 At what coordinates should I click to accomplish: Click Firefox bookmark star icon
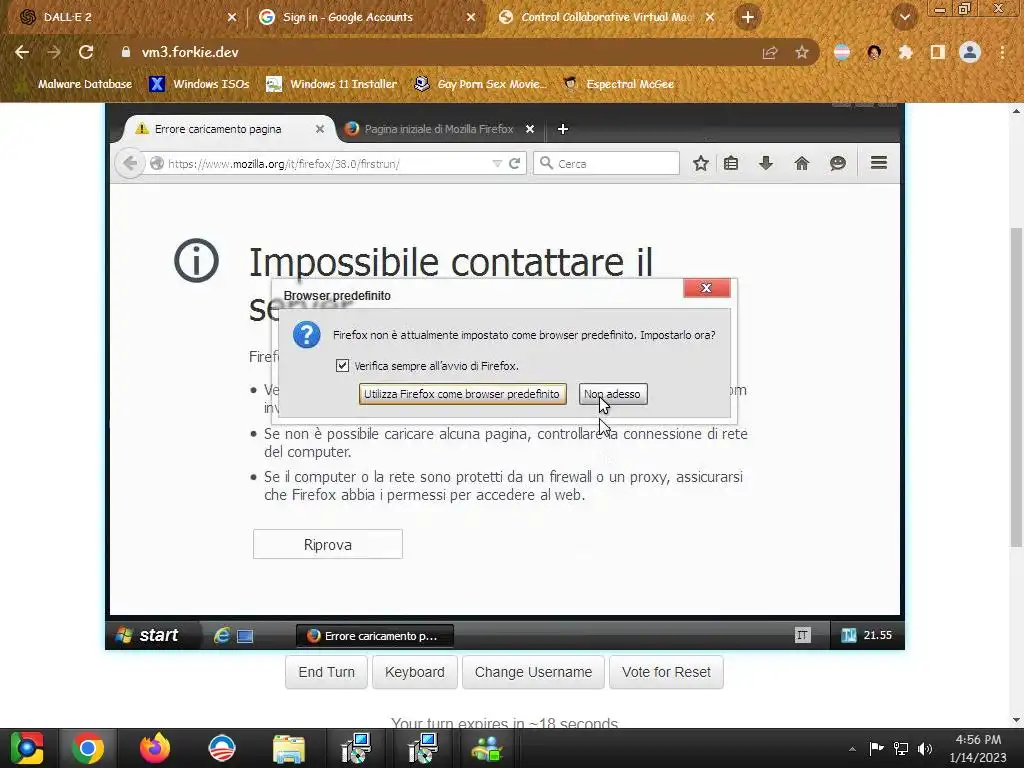pos(700,163)
